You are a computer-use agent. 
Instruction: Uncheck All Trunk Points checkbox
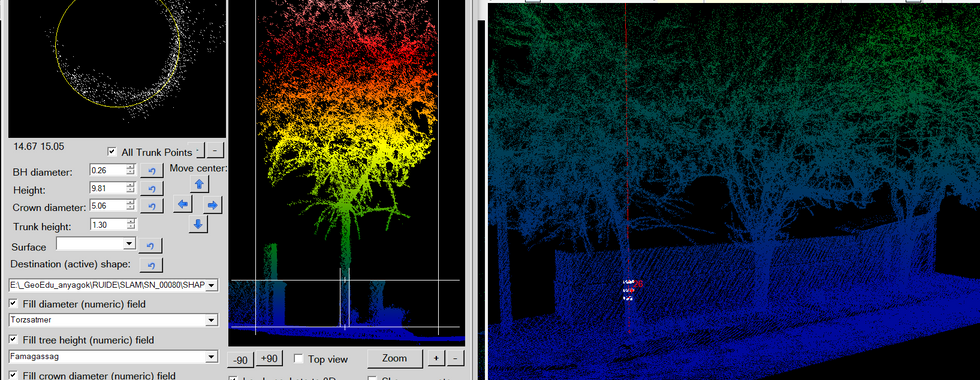112,152
